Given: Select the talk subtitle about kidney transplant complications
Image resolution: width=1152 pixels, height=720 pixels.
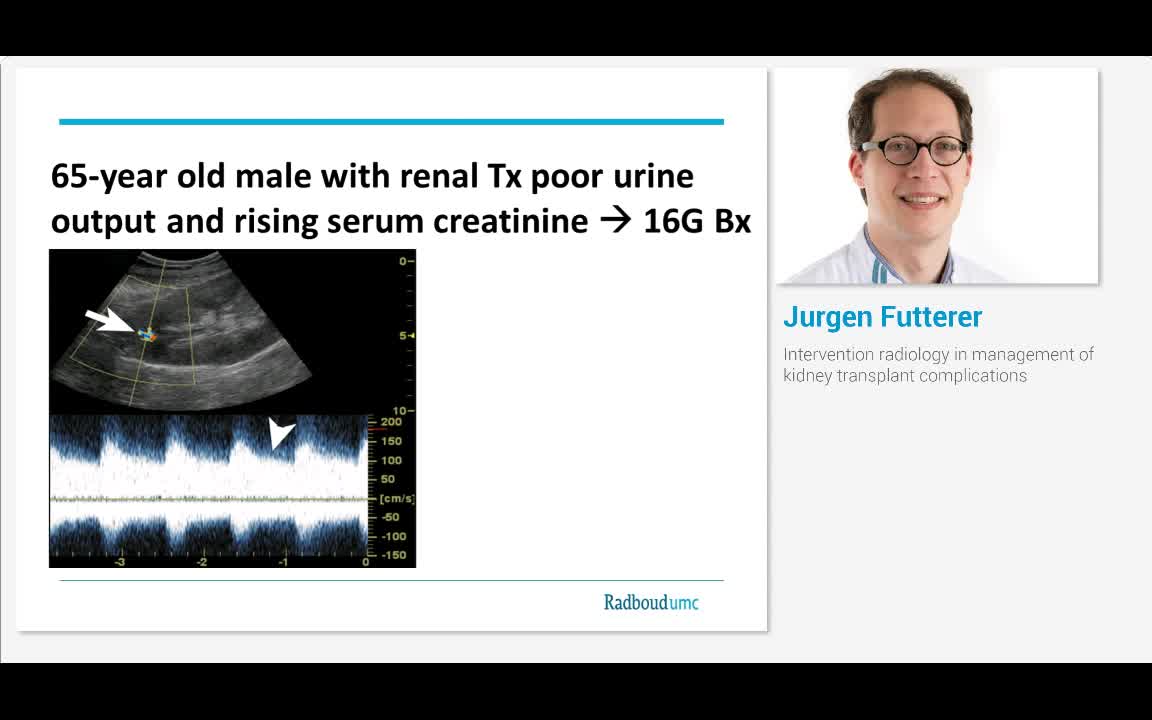Looking at the screenshot, I should pos(938,365).
